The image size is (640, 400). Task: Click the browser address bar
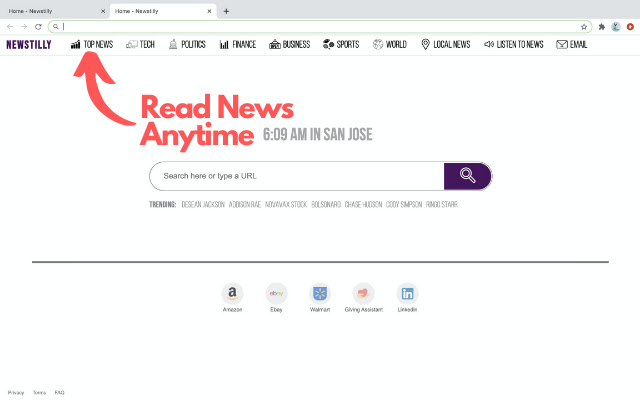pyautogui.click(x=320, y=27)
